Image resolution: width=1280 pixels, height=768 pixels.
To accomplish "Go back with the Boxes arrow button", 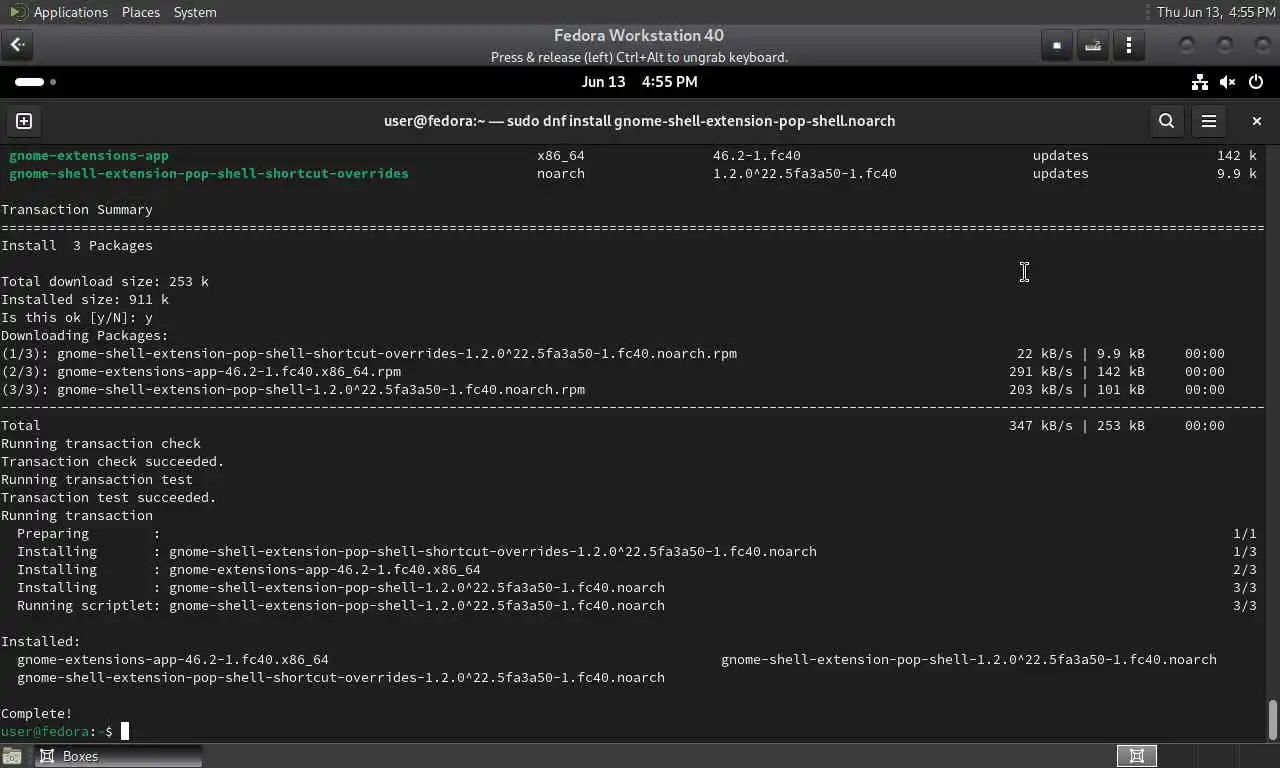I will coord(18,44).
